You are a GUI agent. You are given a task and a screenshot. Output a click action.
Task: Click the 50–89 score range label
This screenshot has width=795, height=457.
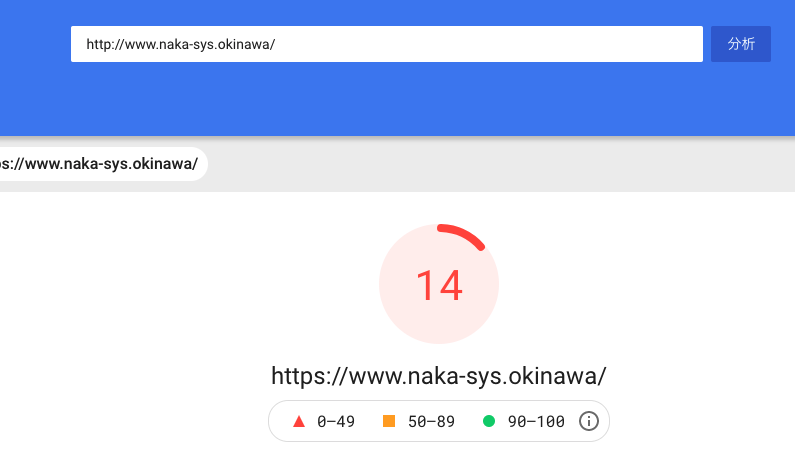click(x=432, y=421)
